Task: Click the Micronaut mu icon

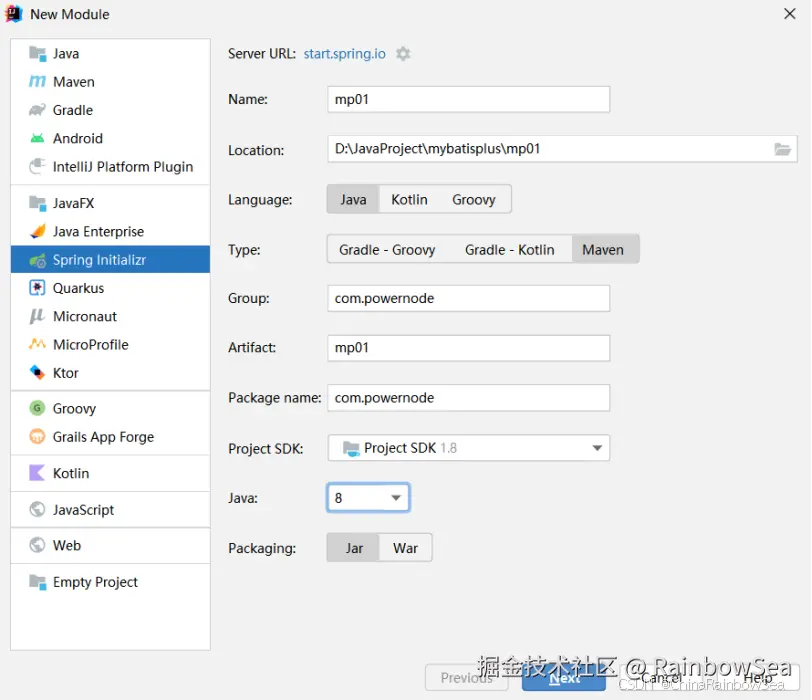Action: (x=37, y=316)
